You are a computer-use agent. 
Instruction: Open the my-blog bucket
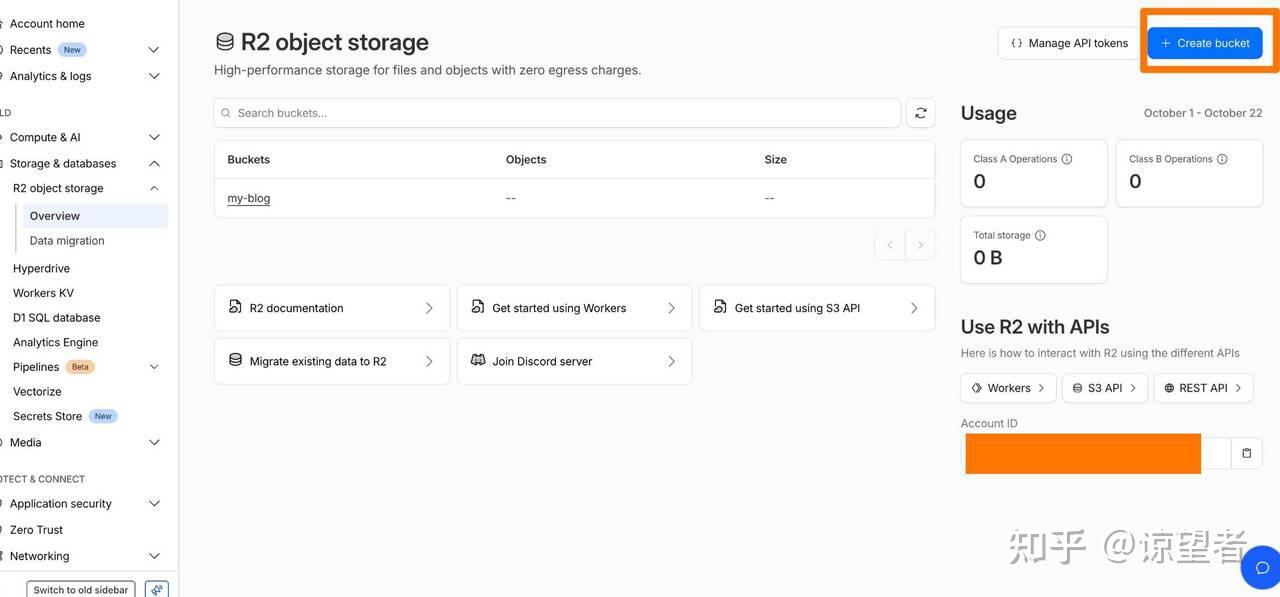(x=248, y=196)
